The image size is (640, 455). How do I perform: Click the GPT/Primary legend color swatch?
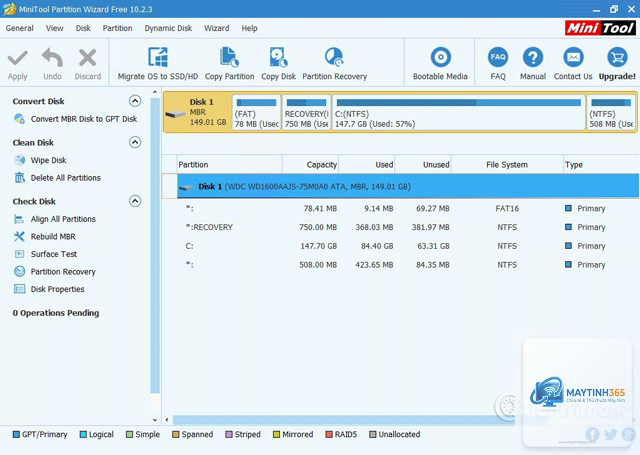16,434
